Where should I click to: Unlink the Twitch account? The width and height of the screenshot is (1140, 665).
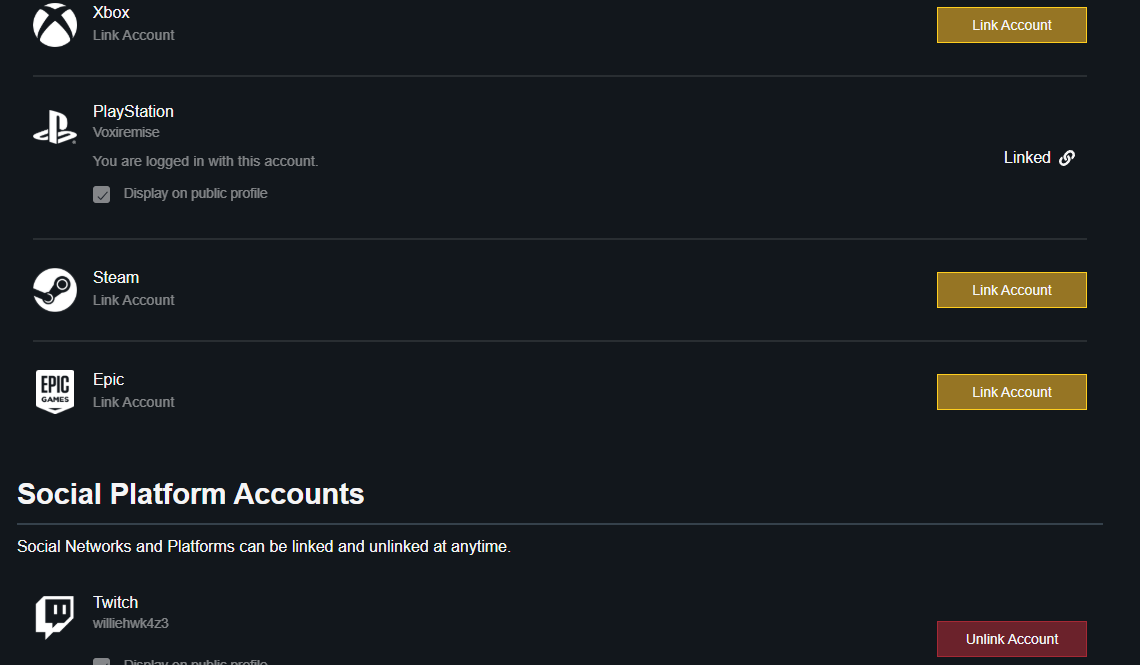[x=1011, y=639]
